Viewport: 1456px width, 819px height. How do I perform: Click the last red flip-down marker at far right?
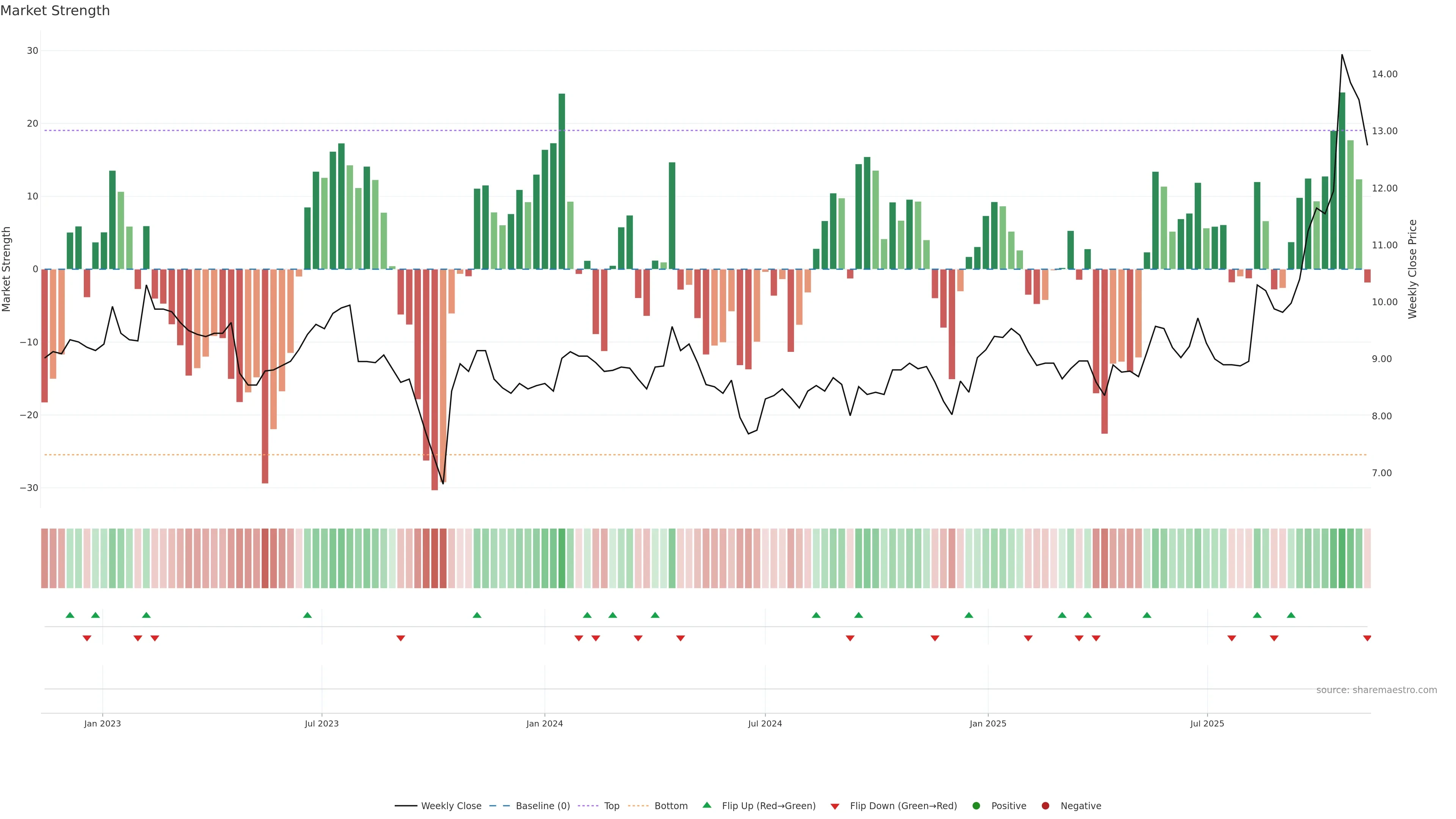click(x=1367, y=638)
